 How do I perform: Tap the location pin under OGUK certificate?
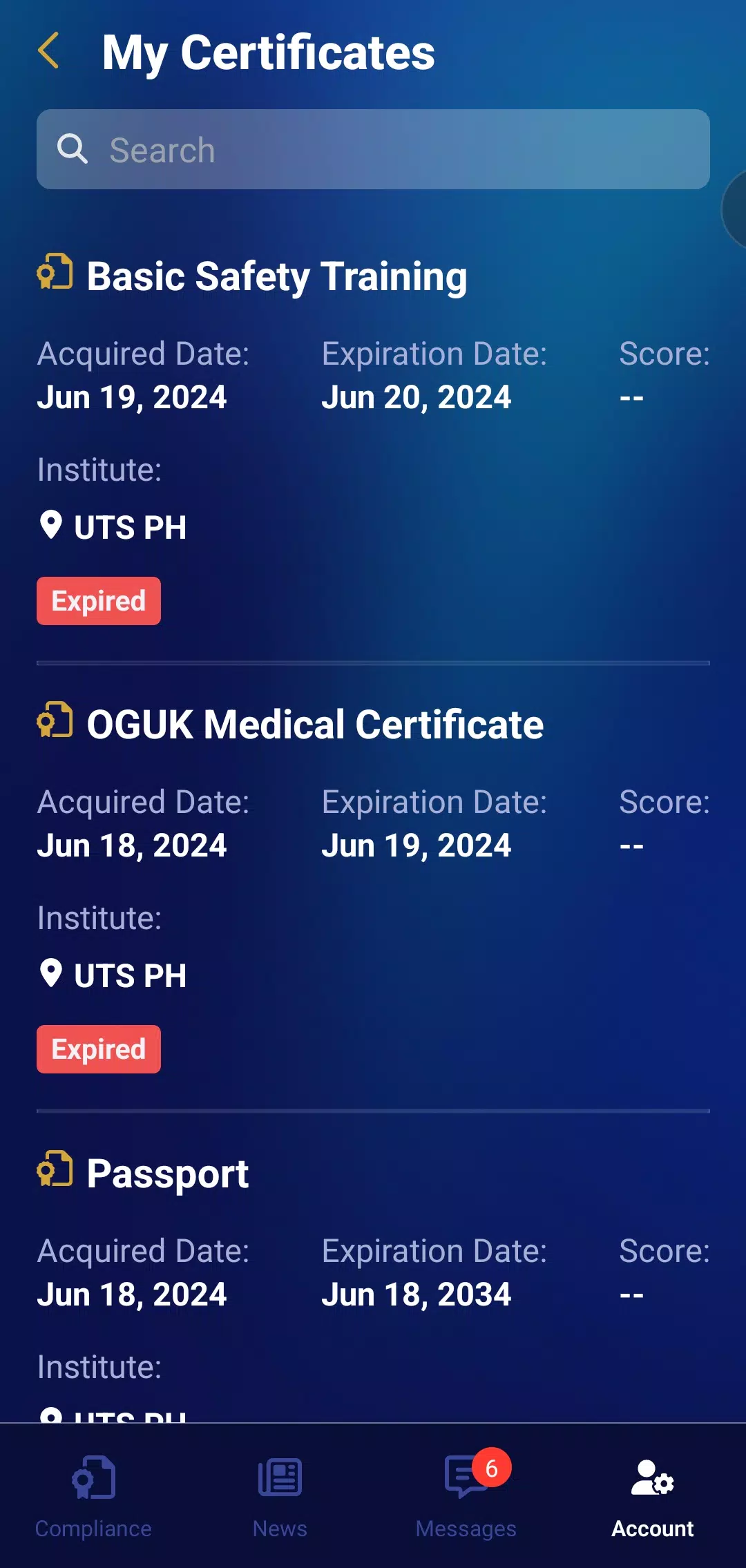click(x=51, y=973)
